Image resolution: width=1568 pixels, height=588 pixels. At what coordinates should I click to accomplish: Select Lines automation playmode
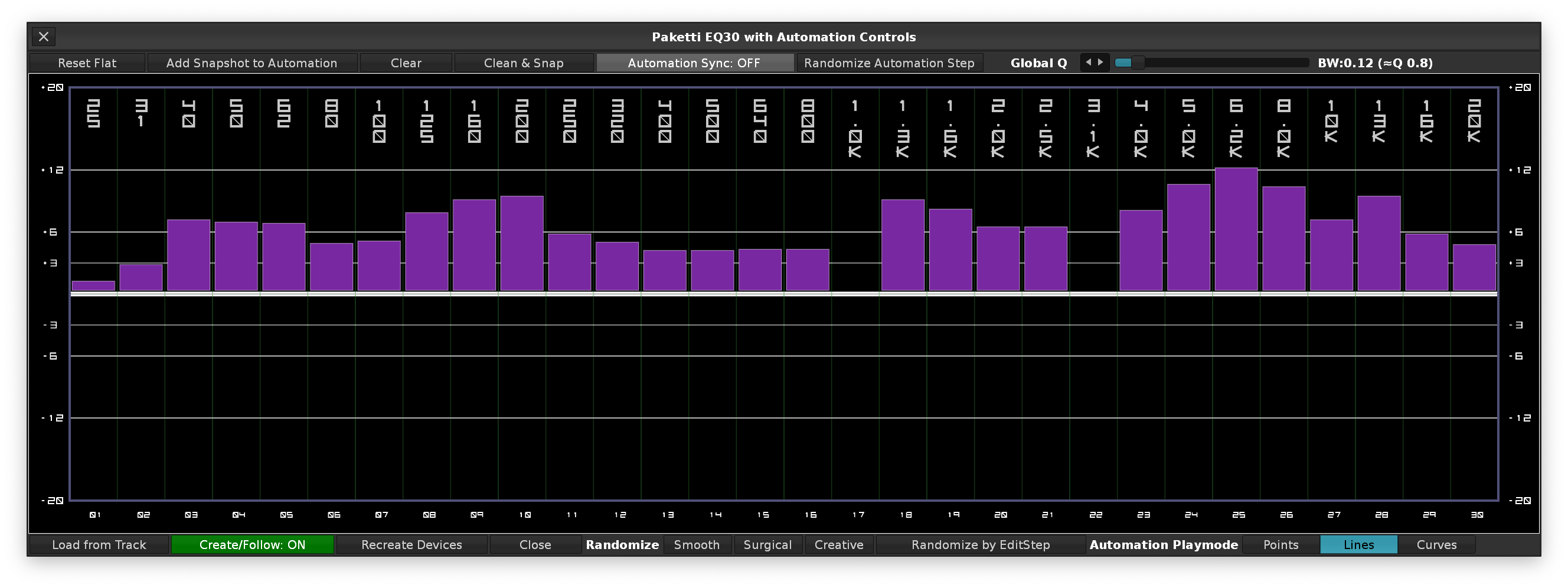tap(1358, 545)
